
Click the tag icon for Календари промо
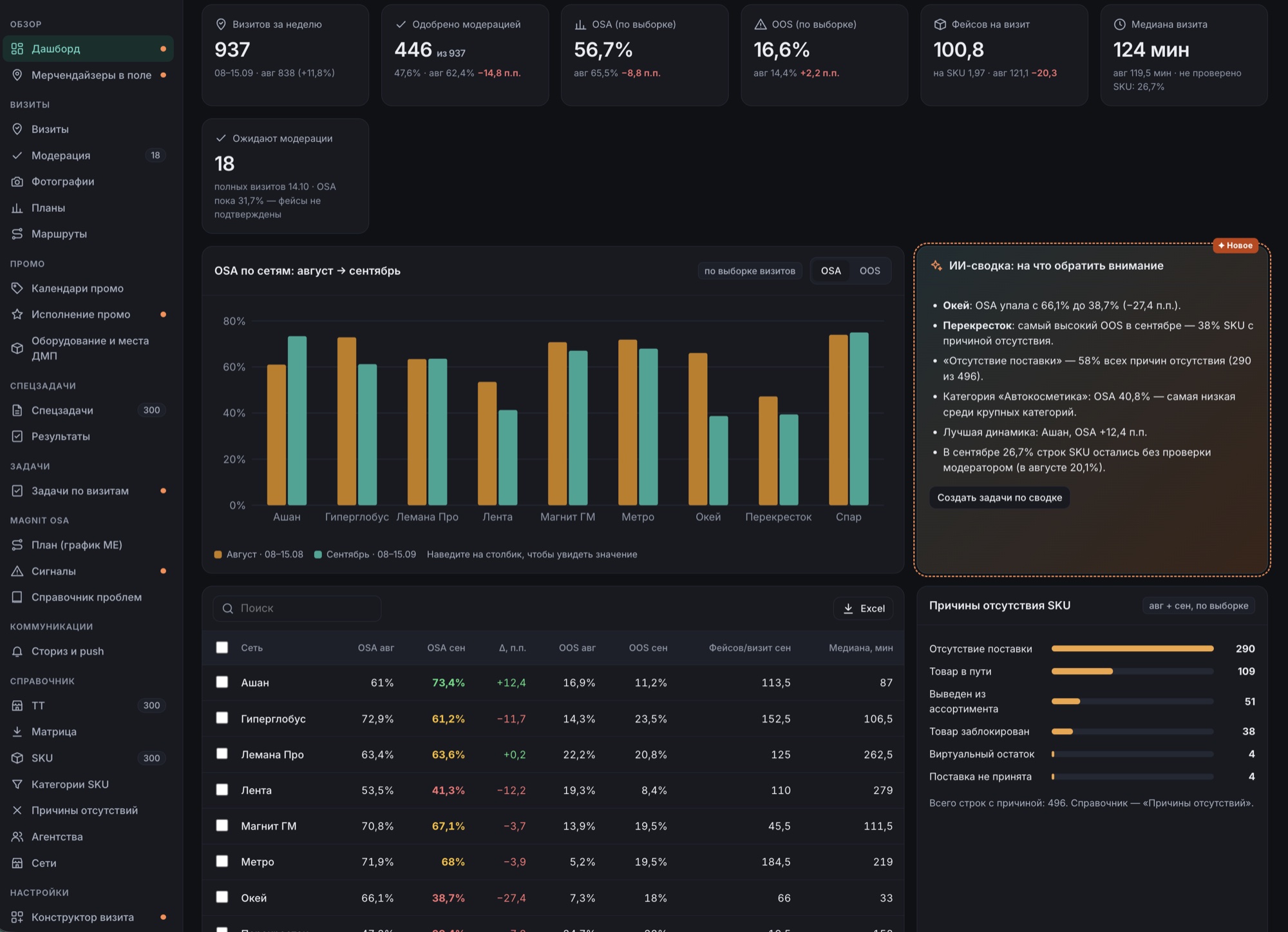[17, 289]
